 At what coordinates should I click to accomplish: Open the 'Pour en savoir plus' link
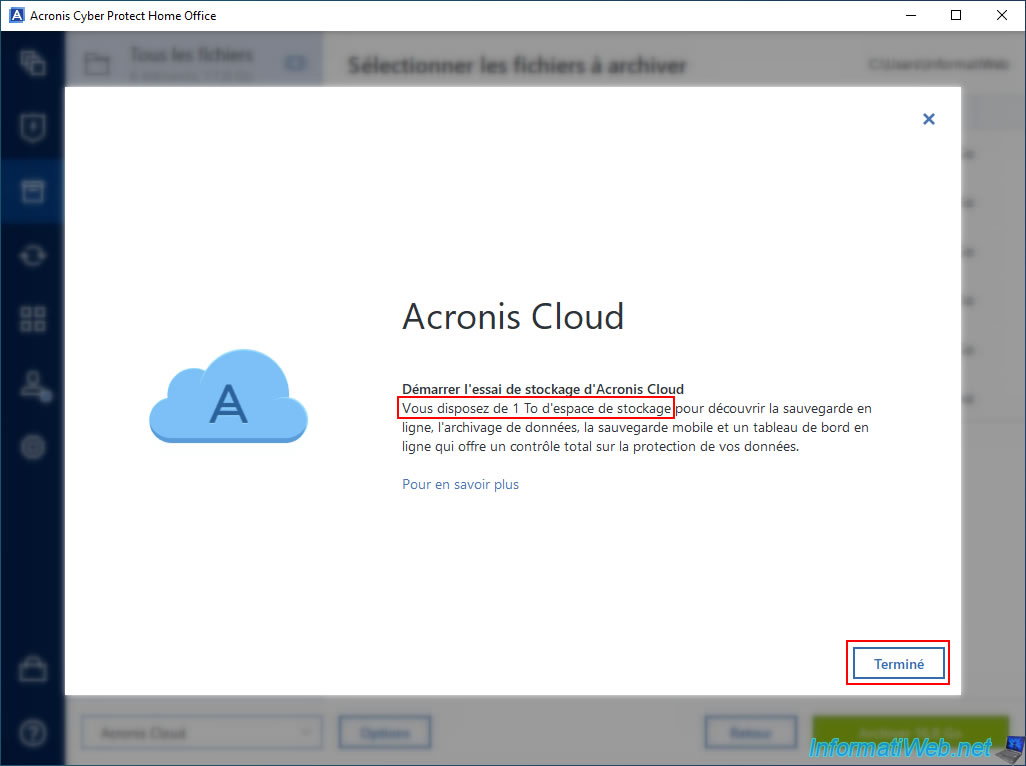coord(460,484)
